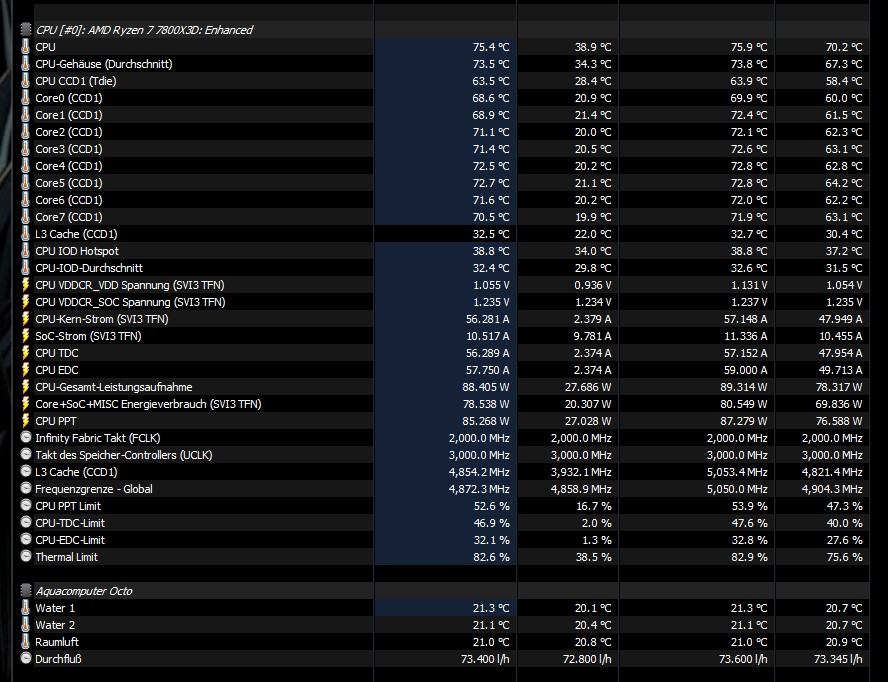Select the CPU-EDC-Limit label
This screenshot has width=888, height=682.
coord(70,540)
